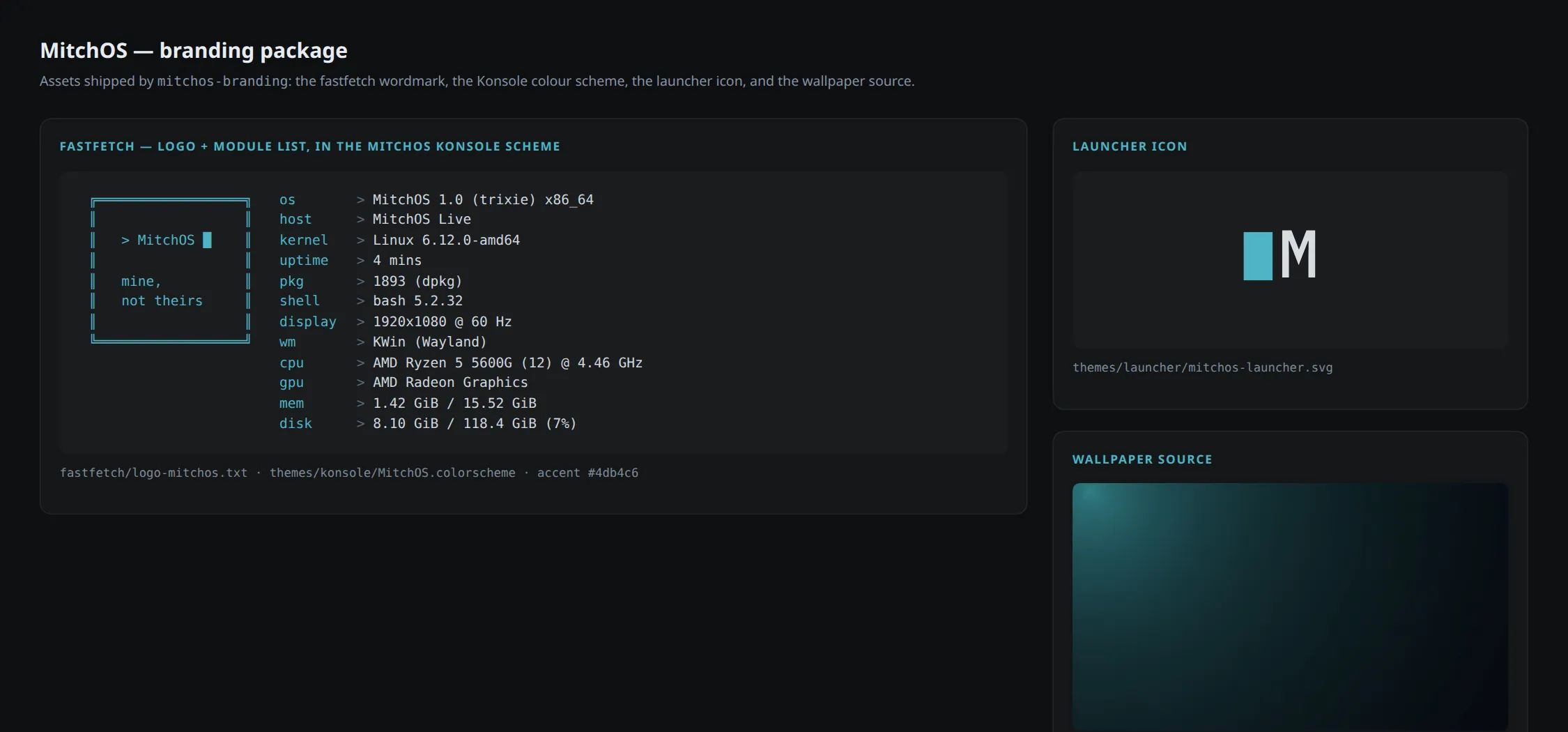Click the 'wm' module label
1568x732 pixels.
(x=287, y=342)
